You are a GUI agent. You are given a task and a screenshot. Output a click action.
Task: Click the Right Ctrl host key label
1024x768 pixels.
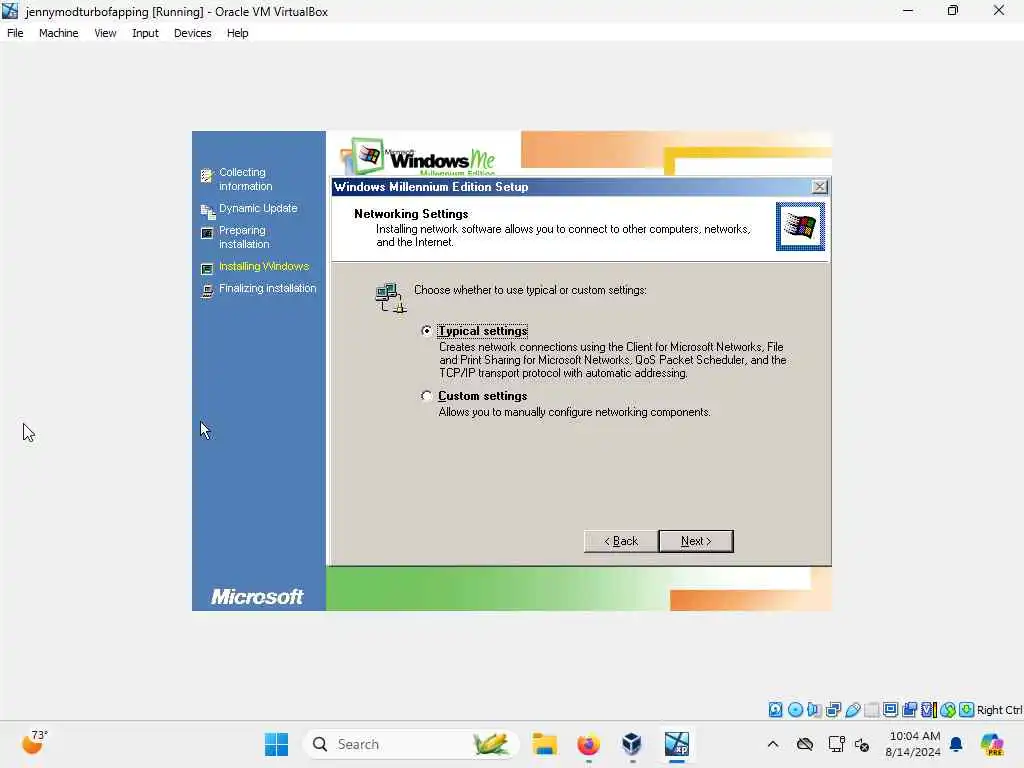click(x=1000, y=710)
